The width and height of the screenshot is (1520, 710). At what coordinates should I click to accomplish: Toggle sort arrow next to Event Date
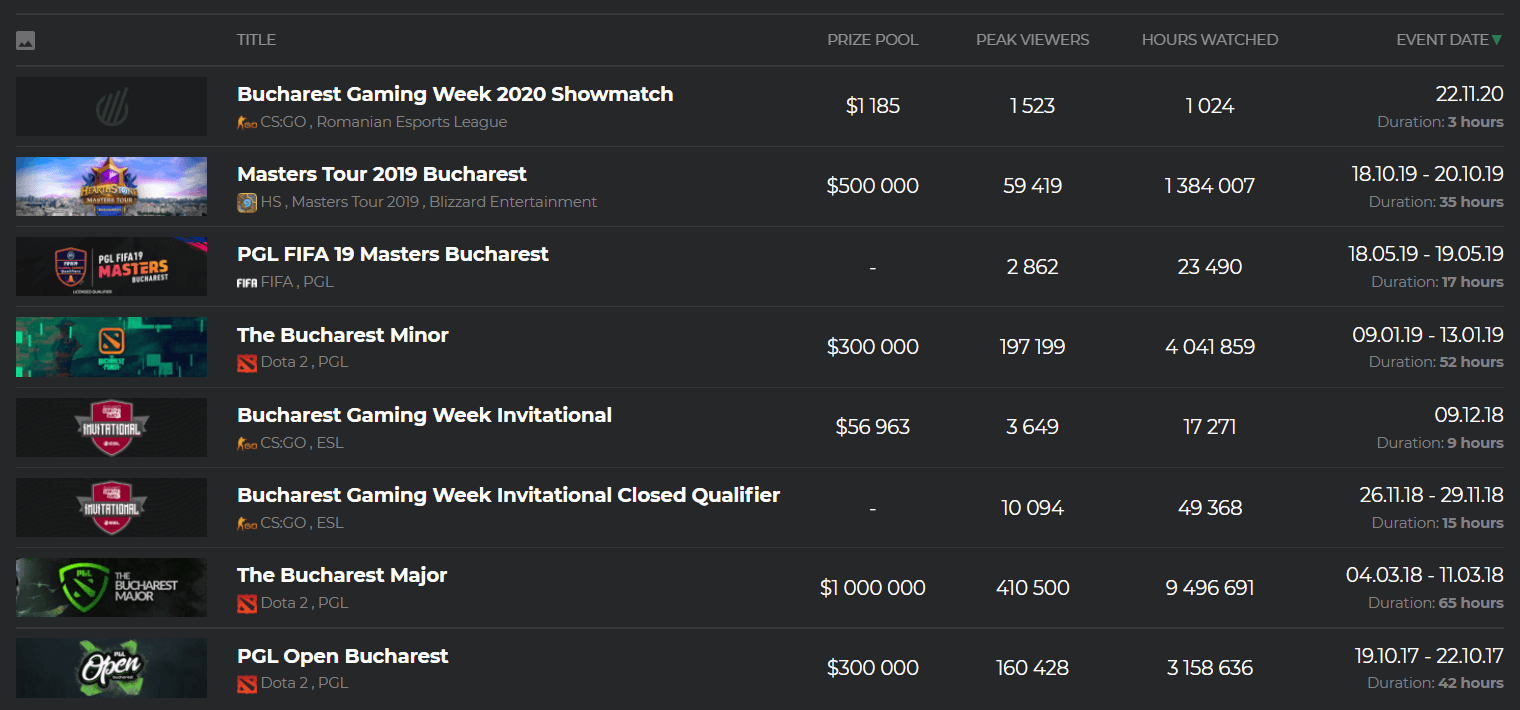(1497, 40)
